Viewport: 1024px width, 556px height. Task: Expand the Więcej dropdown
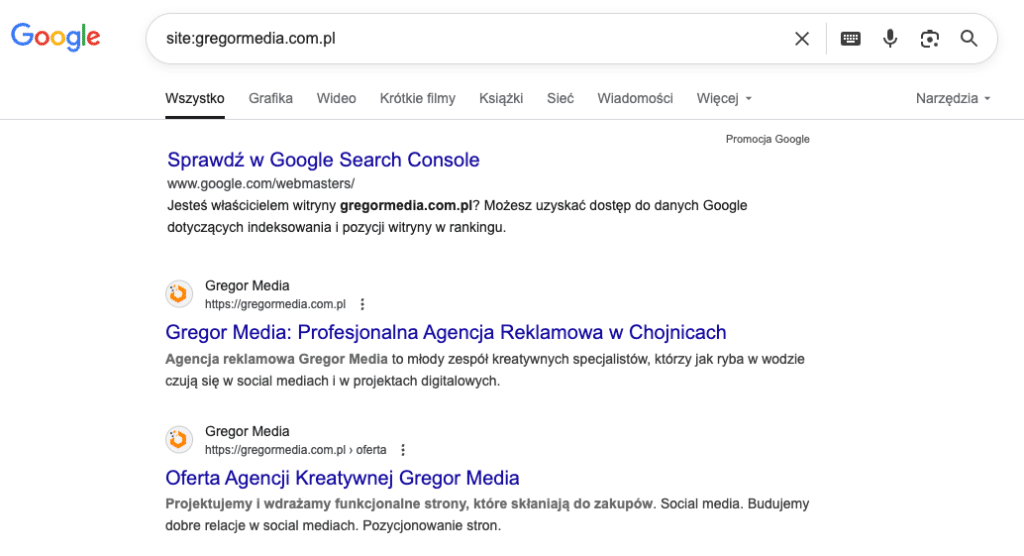(724, 98)
